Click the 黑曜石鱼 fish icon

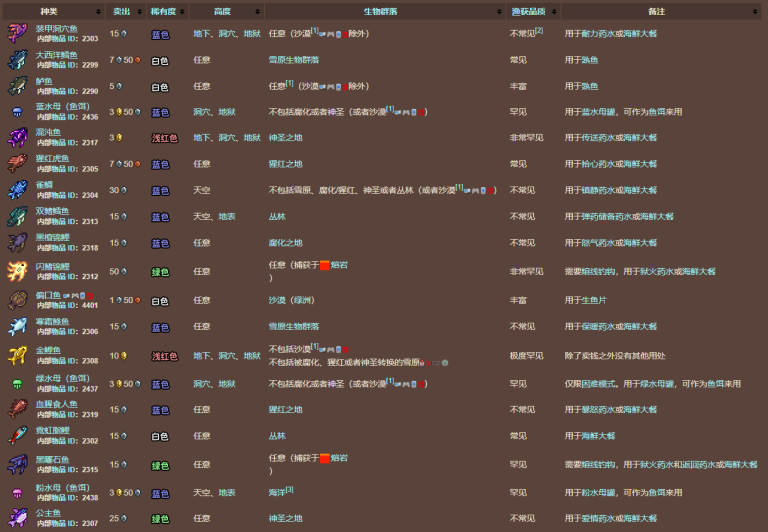(x=17, y=464)
